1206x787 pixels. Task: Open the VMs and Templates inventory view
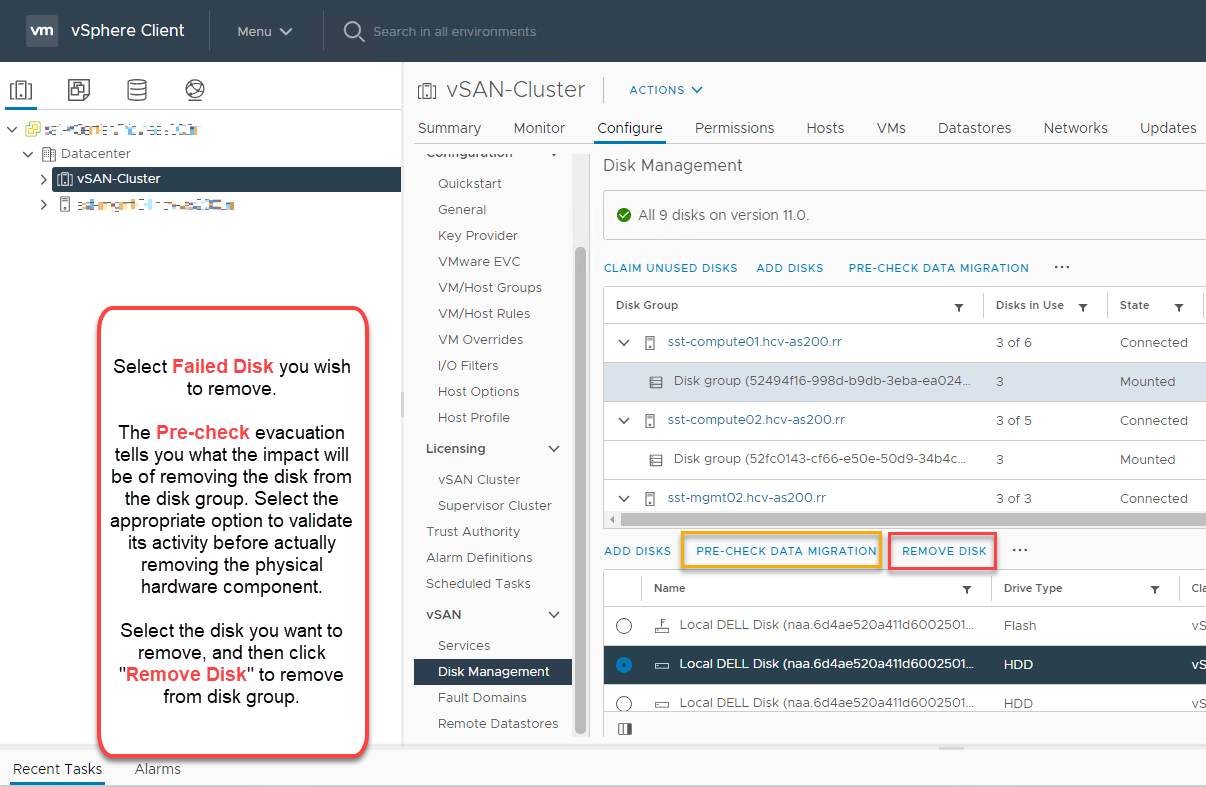pos(78,89)
